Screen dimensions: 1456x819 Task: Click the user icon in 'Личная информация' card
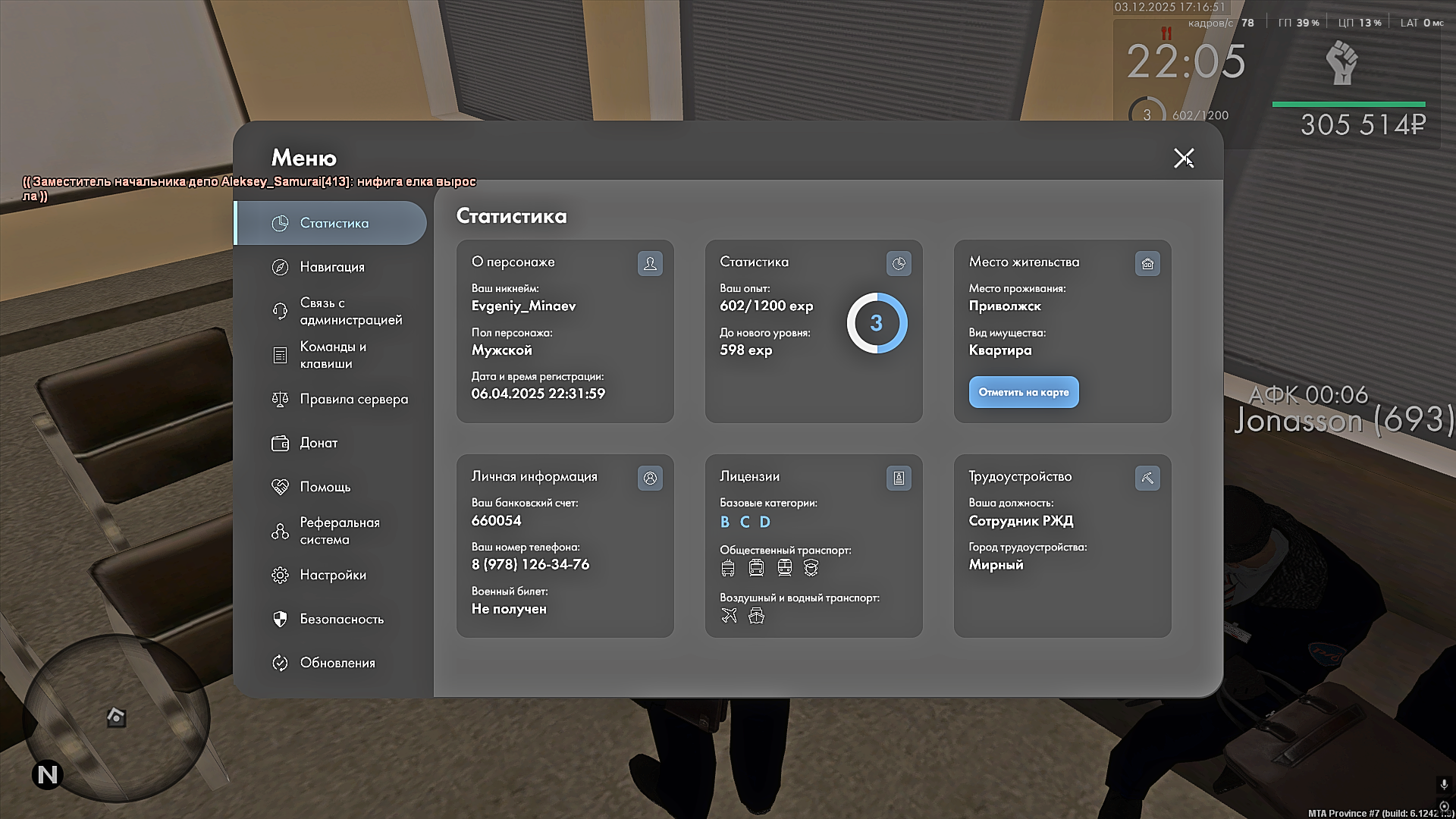click(650, 478)
